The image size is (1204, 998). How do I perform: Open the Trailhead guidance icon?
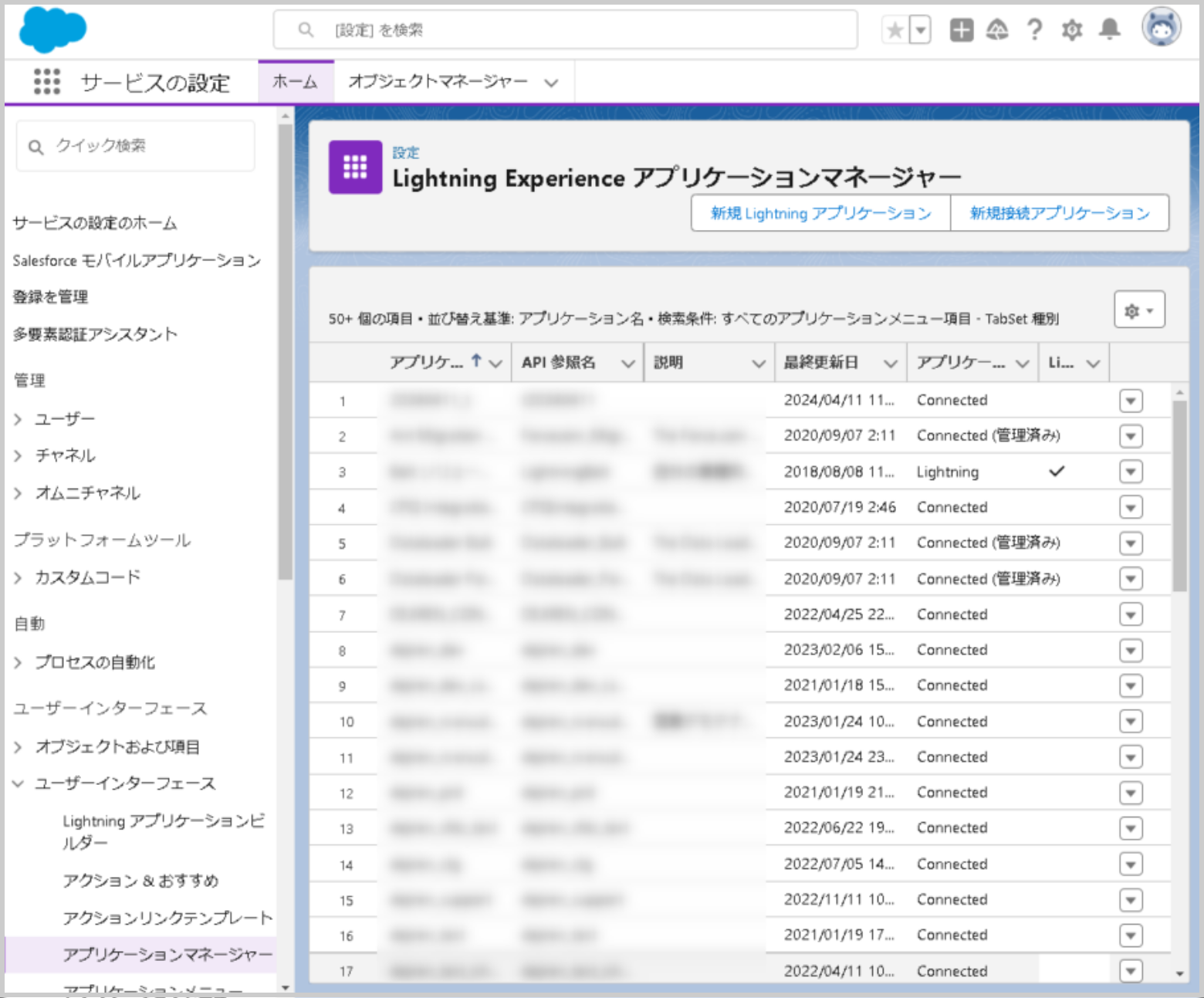997,30
